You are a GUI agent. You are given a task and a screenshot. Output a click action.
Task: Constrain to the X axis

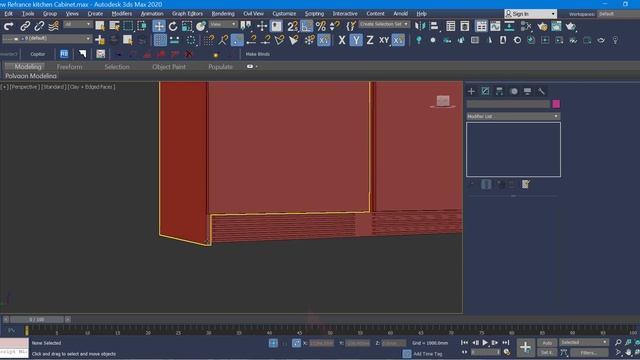(x=342, y=40)
